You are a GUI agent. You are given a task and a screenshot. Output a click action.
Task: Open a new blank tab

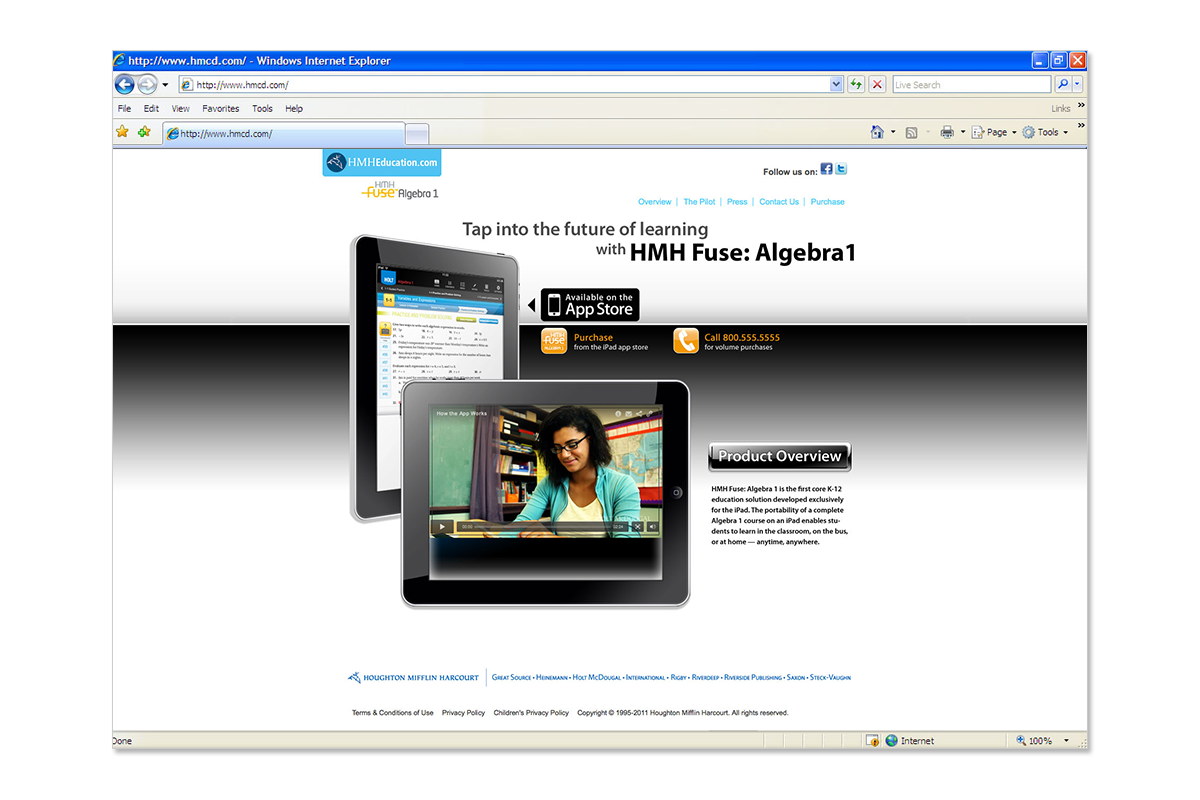(x=418, y=134)
